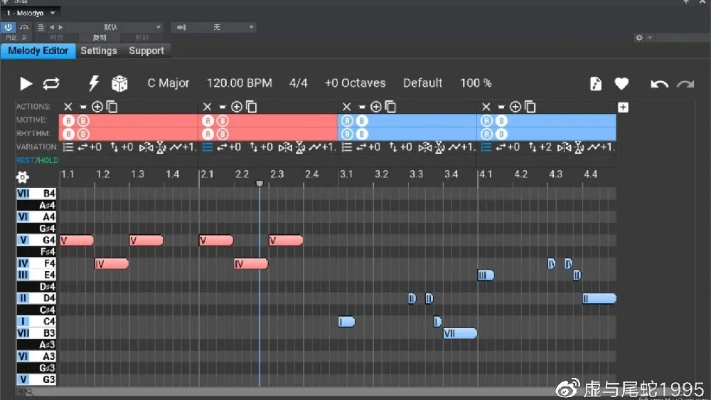
Task: Open the C Major key selector
Action: (x=170, y=83)
